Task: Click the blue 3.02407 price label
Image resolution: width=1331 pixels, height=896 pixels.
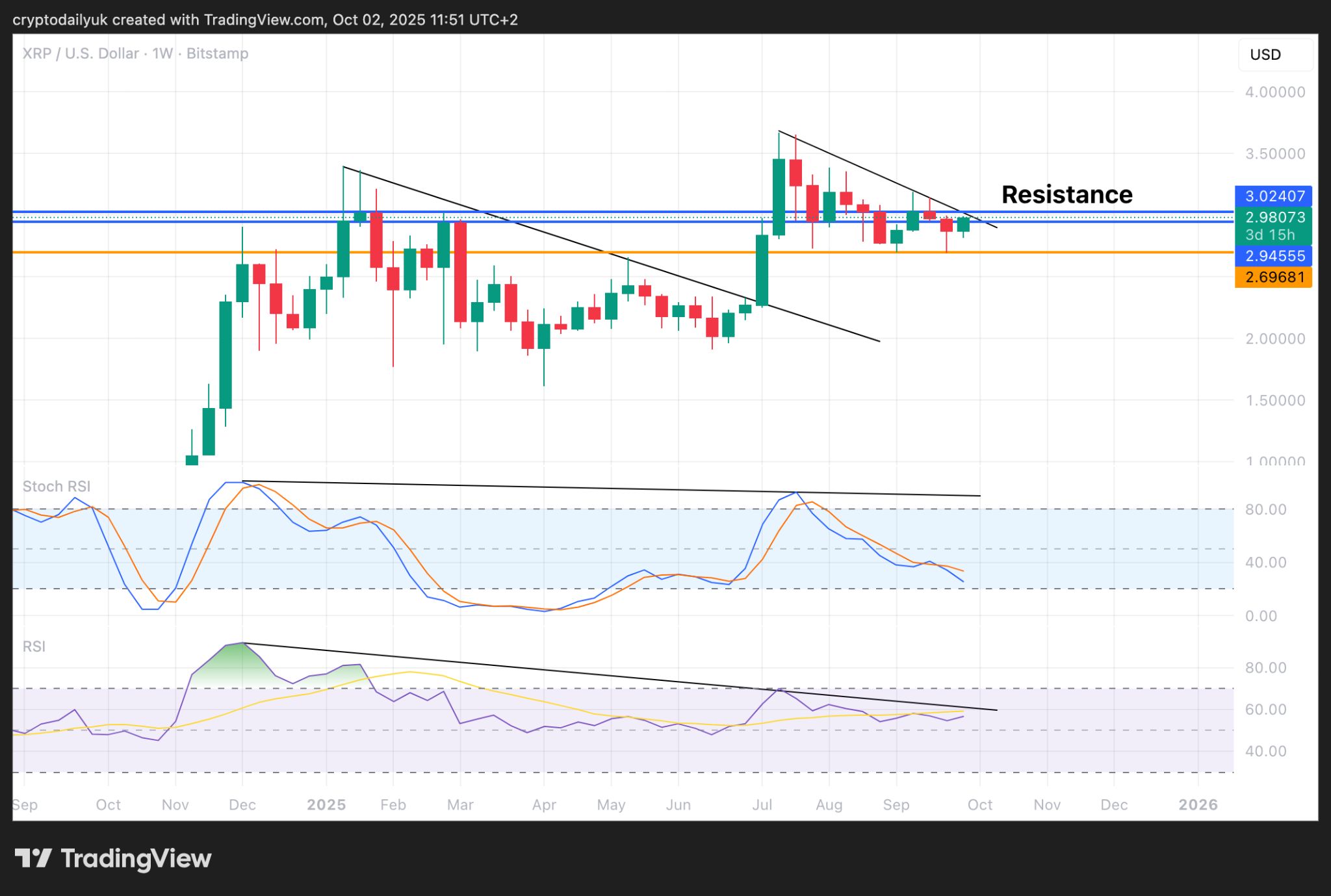Action: coord(1274,196)
